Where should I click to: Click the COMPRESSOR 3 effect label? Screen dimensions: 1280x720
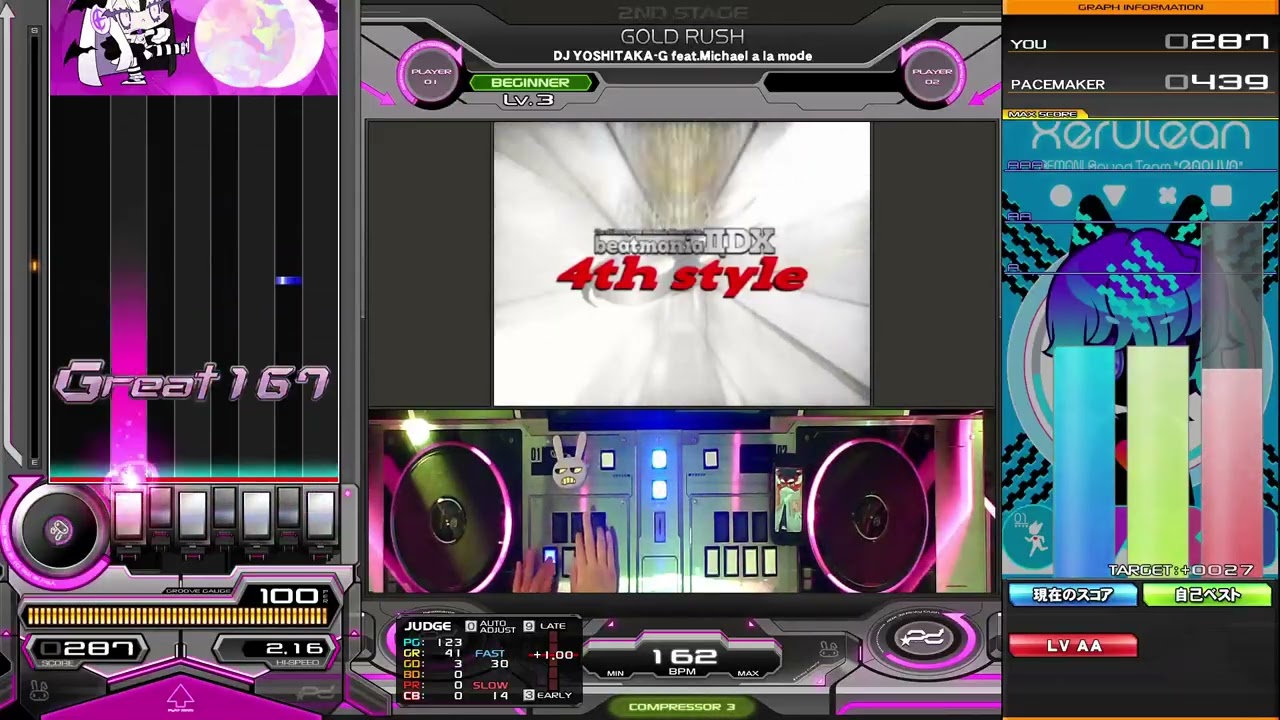(x=681, y=707)
